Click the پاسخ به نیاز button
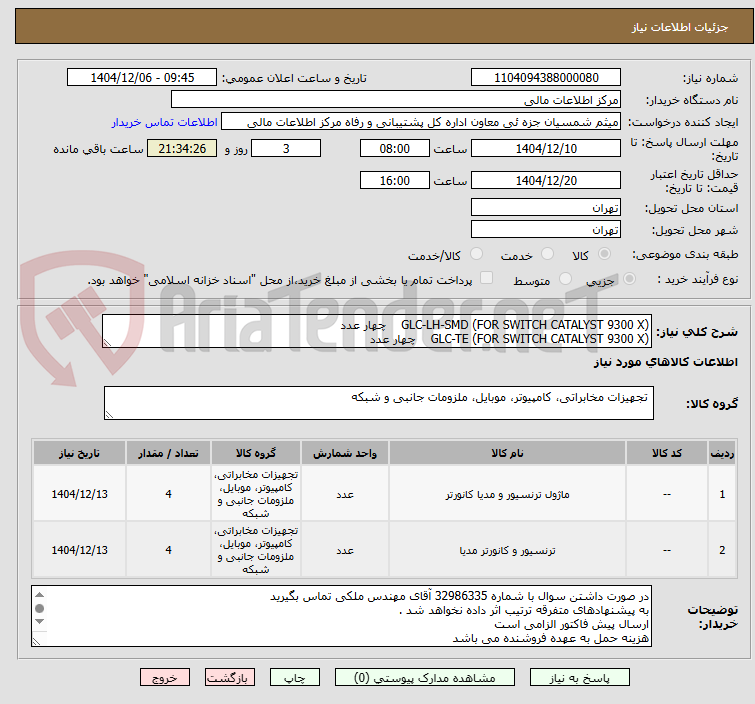 (x=579, y=678)
